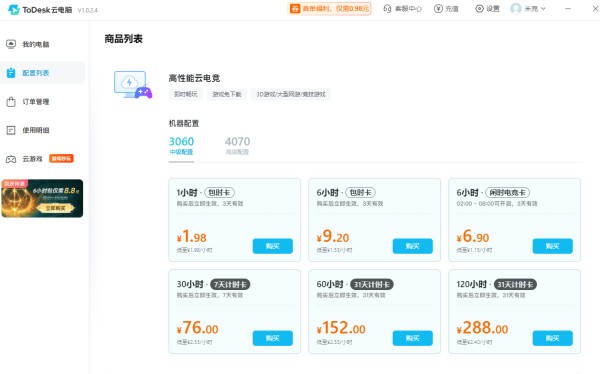Select 配置列表 in sidebar
This screenshot has height=374, width=600.
click(42, 73)
